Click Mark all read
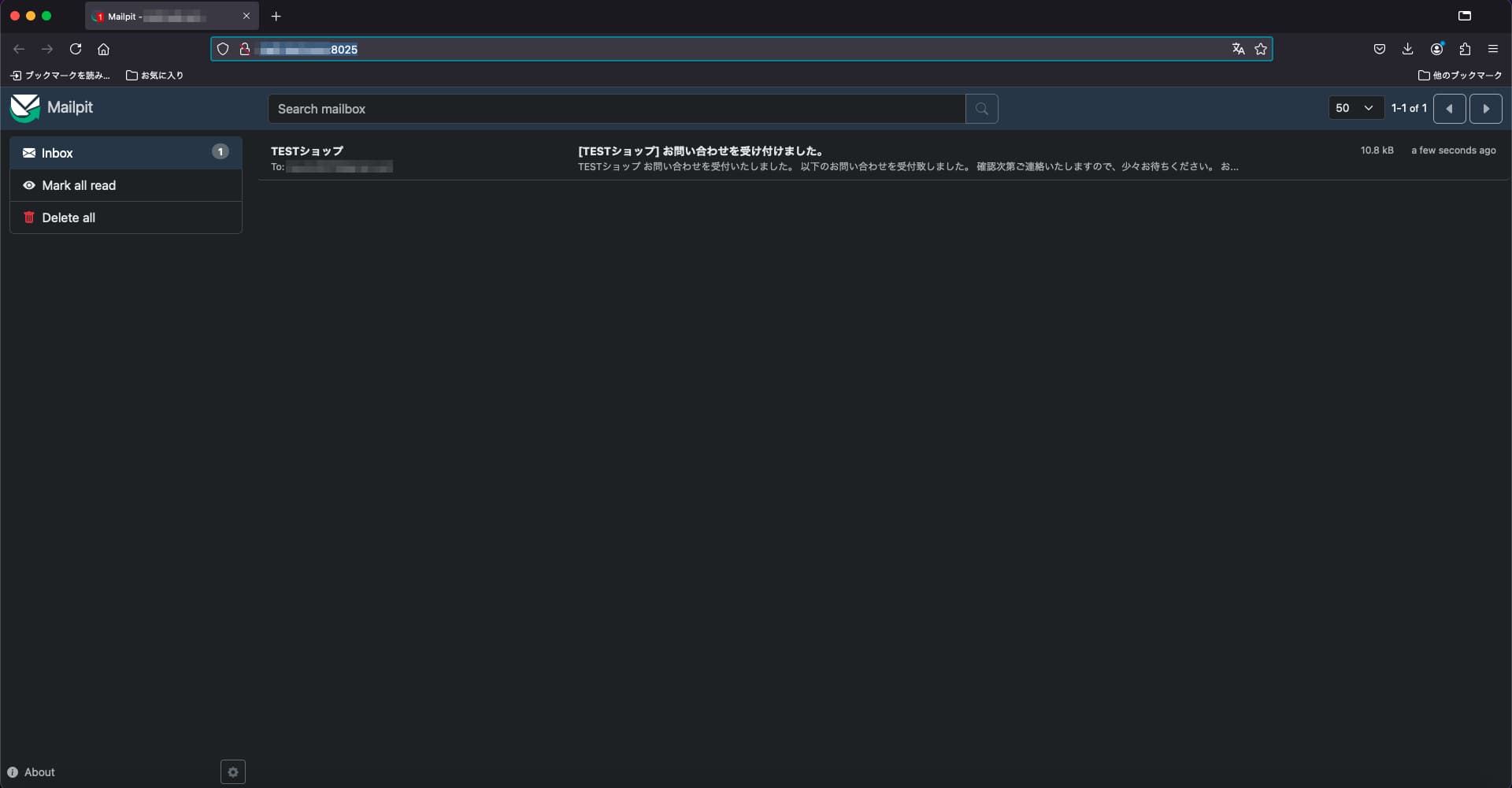Viewport: 1512px width, 788px height. (126, 185)
